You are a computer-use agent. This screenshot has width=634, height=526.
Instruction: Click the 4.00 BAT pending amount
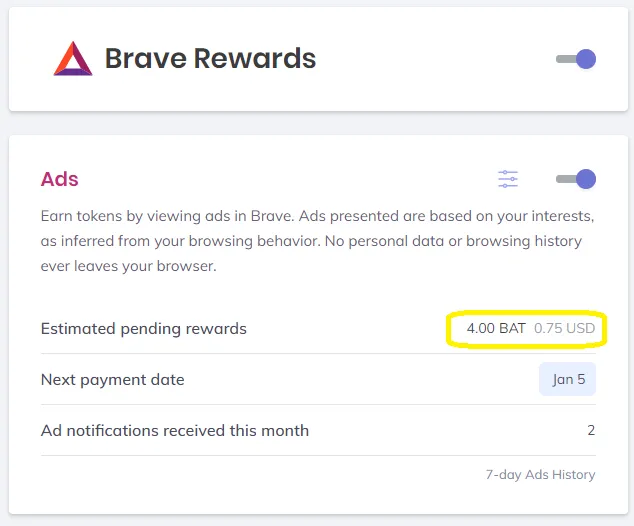click(x=496, y=328)
